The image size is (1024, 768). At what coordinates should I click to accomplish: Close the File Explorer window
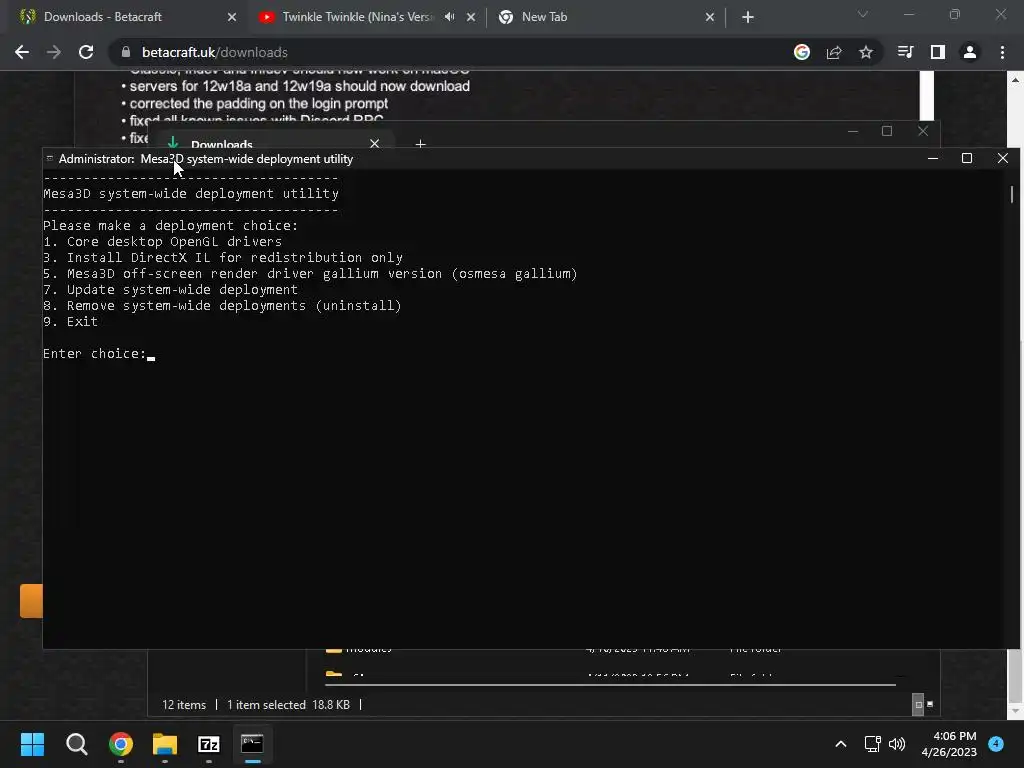pyautogui.click(x=923, y=131)
